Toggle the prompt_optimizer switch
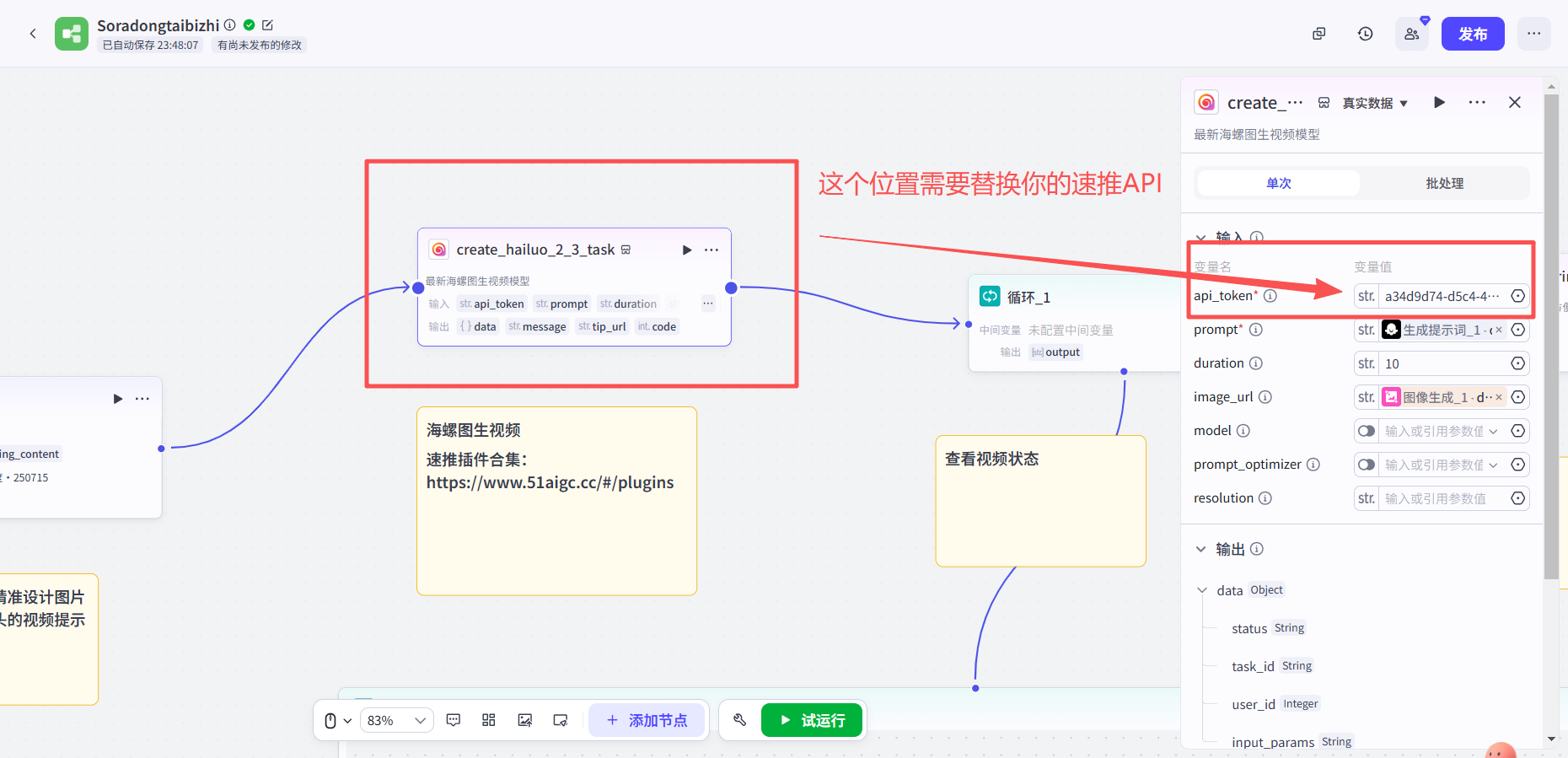1568x758 pixels. [x=1366, y=465]
